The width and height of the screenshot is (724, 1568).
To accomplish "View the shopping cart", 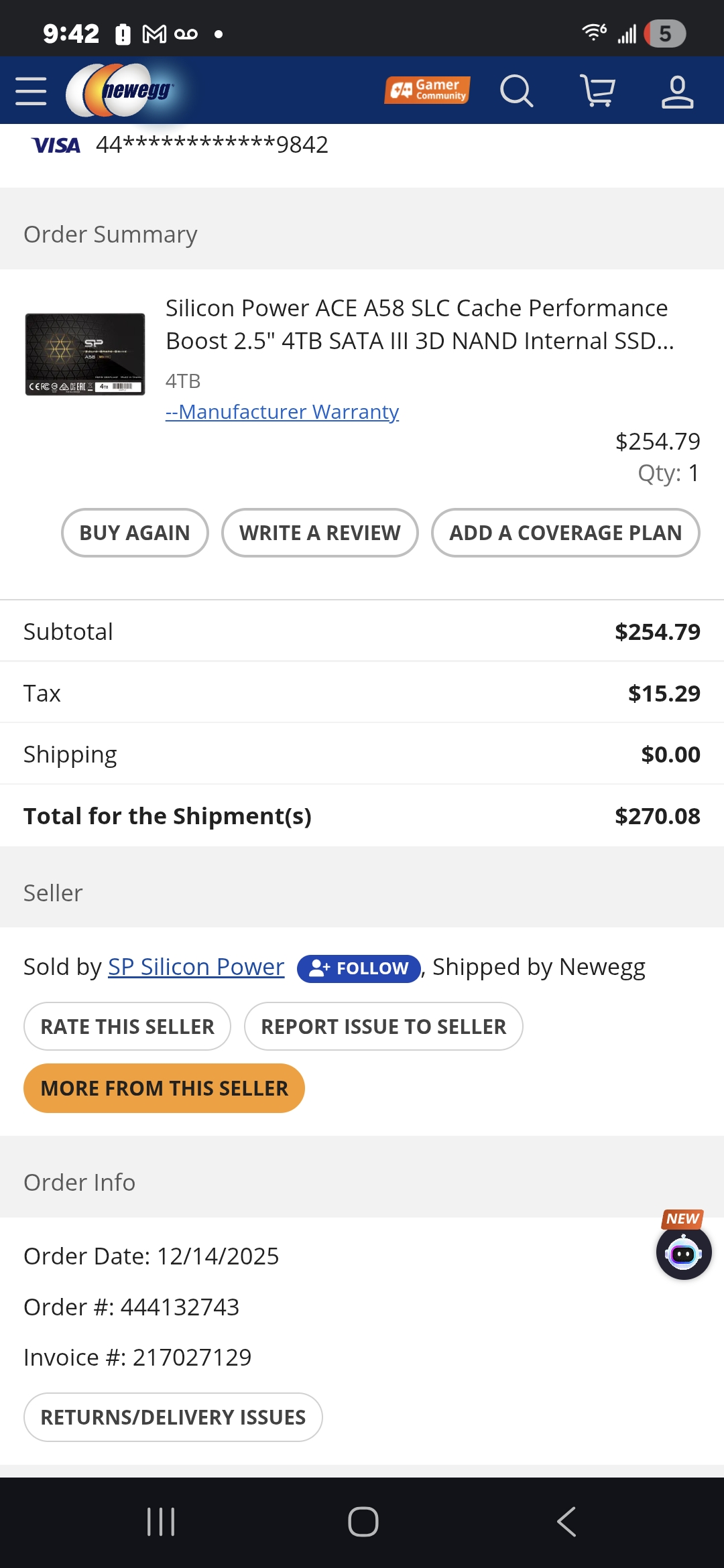I will pyautogui.click(x=597, y=91).
